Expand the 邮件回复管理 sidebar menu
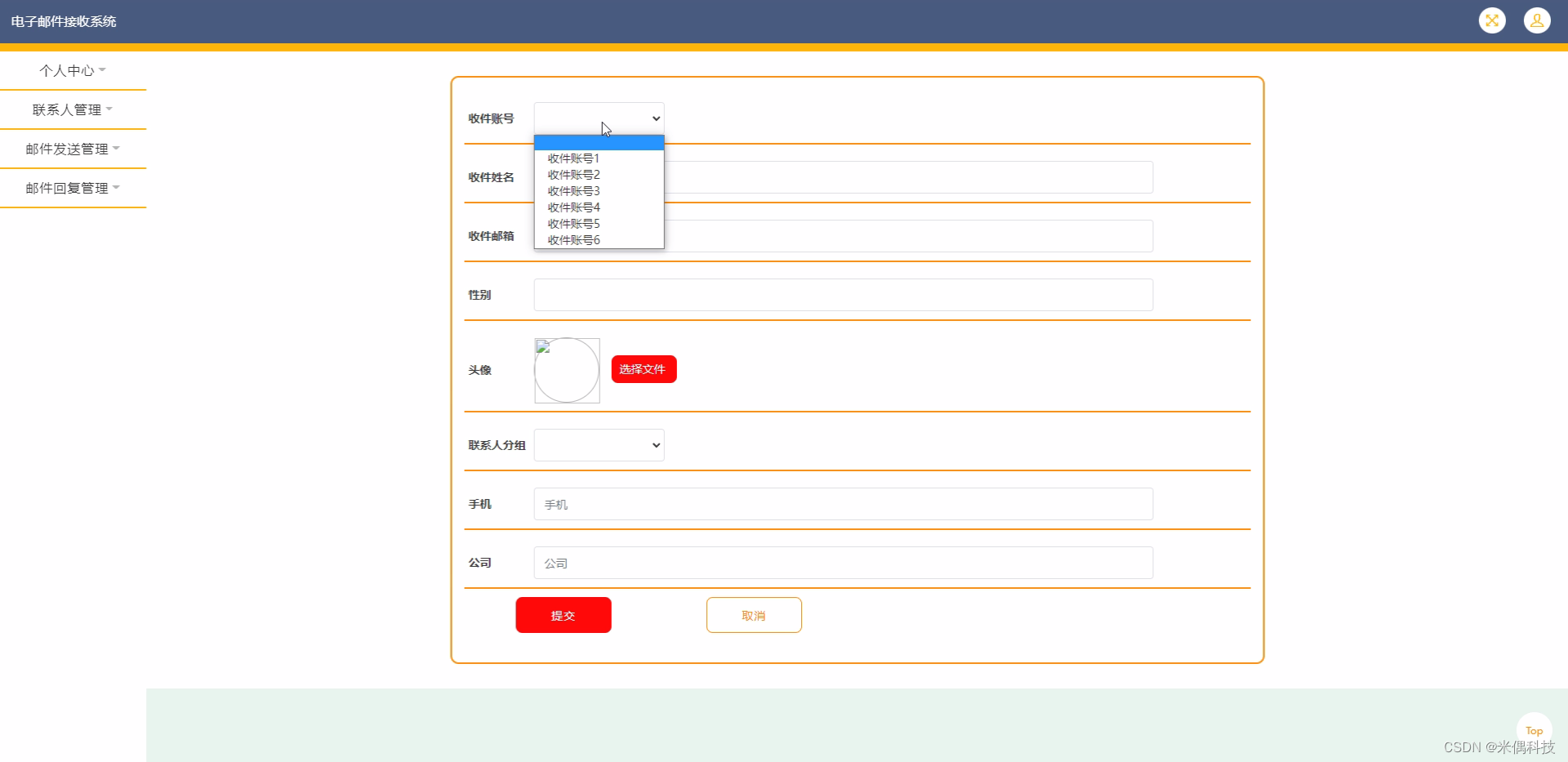Image resolution: width=1568 pixels, height=762 pixels. coord(72,188)
